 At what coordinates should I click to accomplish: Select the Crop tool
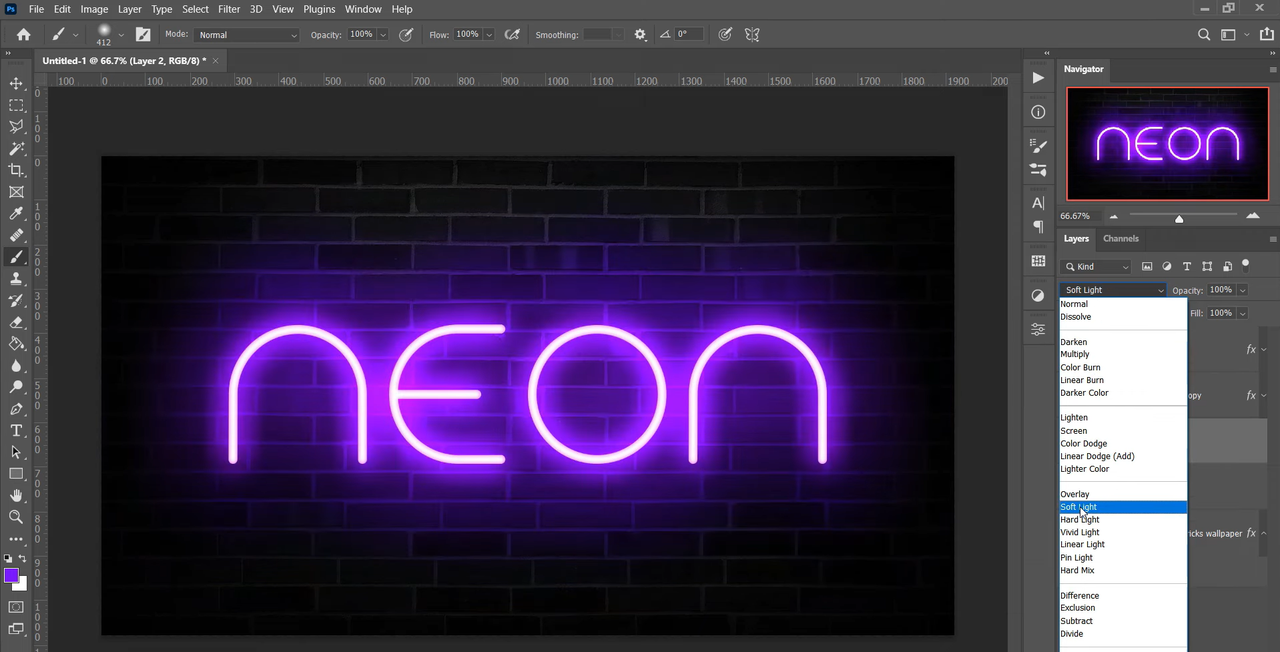(x=16, y=170)
